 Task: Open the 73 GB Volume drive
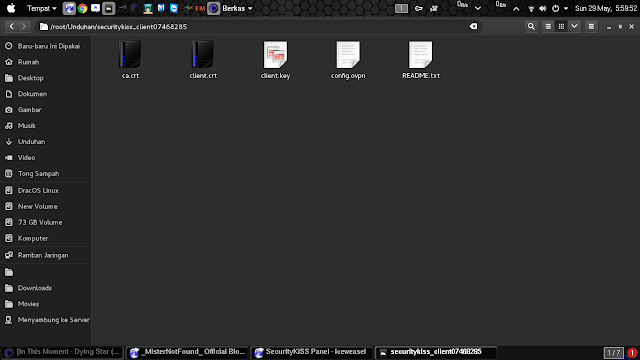pyautogui.click(x=45, y=222)
